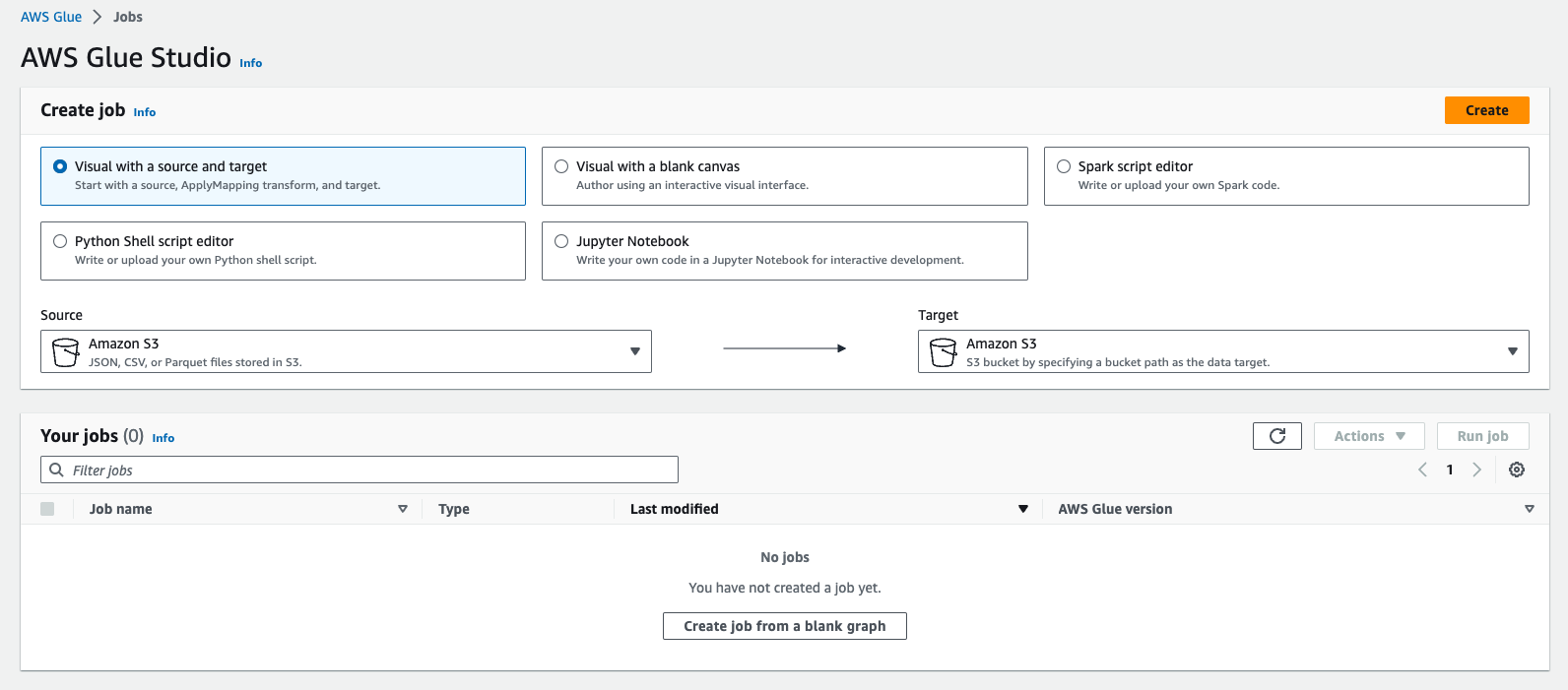
Task: Click page number 1 in pagination
Action: pos(1450,470)
